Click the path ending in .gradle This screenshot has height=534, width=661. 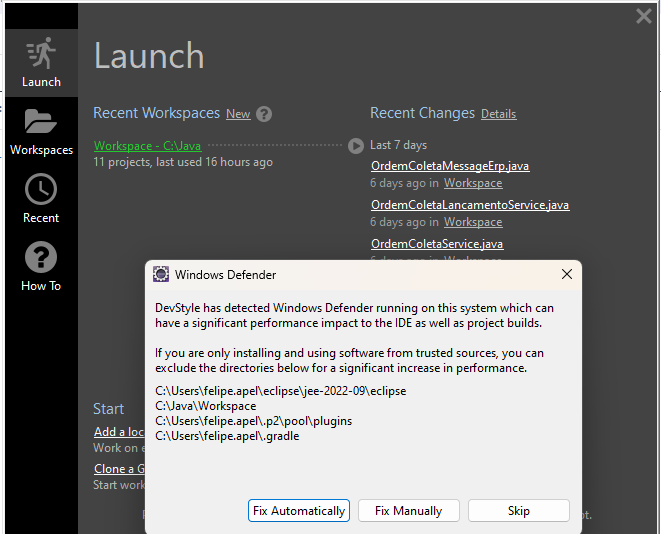pyautogui.click(x=227, y=436)
